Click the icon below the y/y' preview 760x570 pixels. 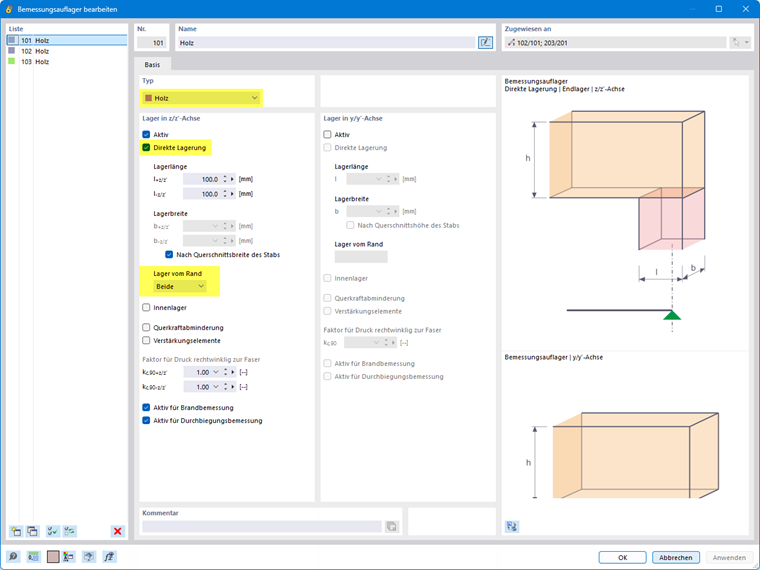coord(512,526)
